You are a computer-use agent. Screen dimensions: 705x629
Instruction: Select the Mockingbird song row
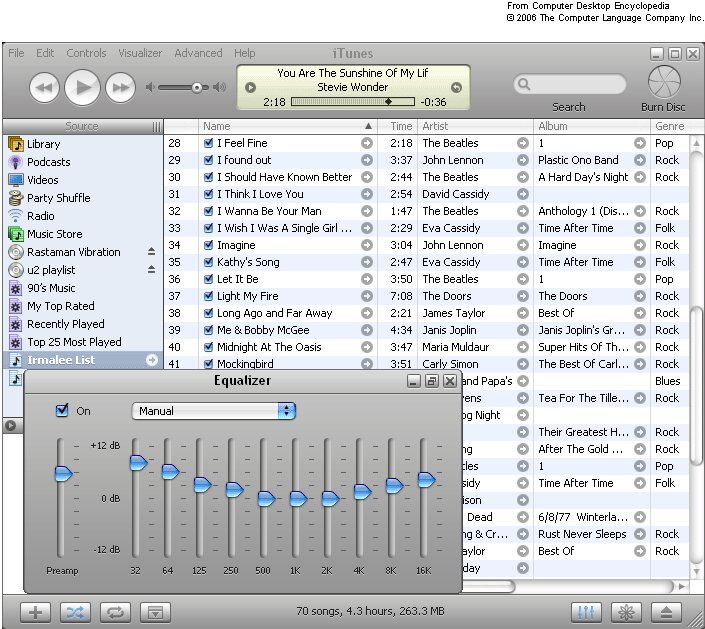[x=426, y=364]
